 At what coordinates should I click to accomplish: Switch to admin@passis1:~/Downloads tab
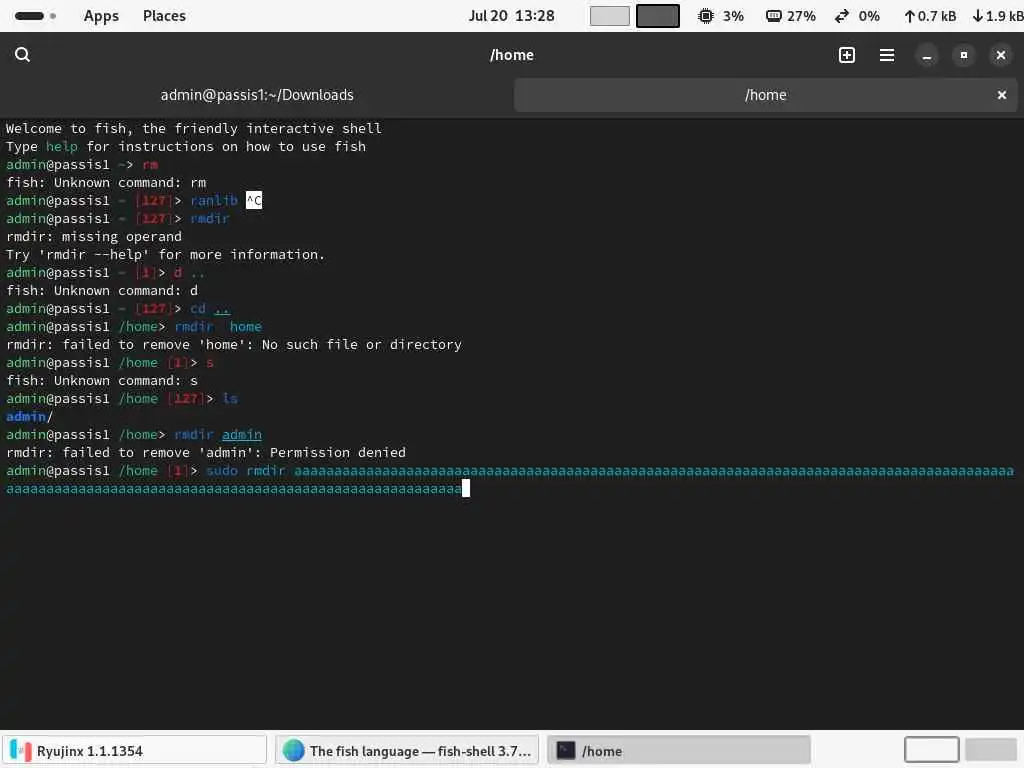coord(257,95)
